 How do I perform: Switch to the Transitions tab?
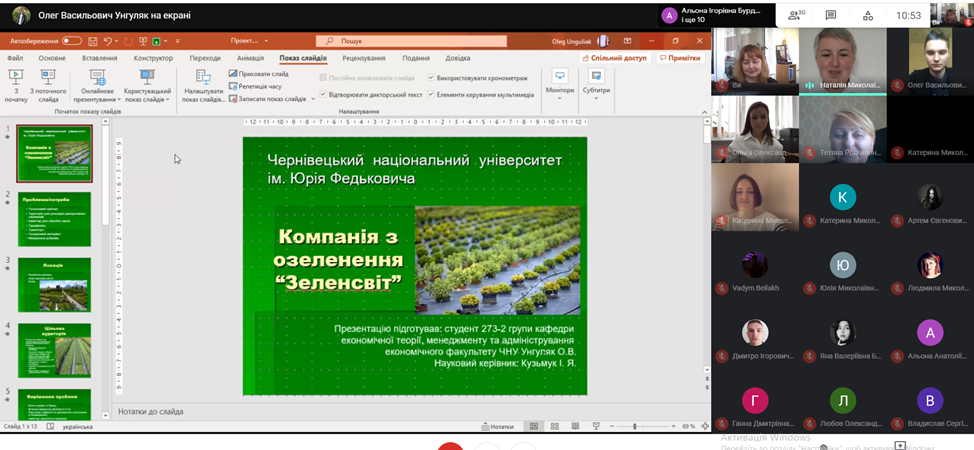(205, 58)
